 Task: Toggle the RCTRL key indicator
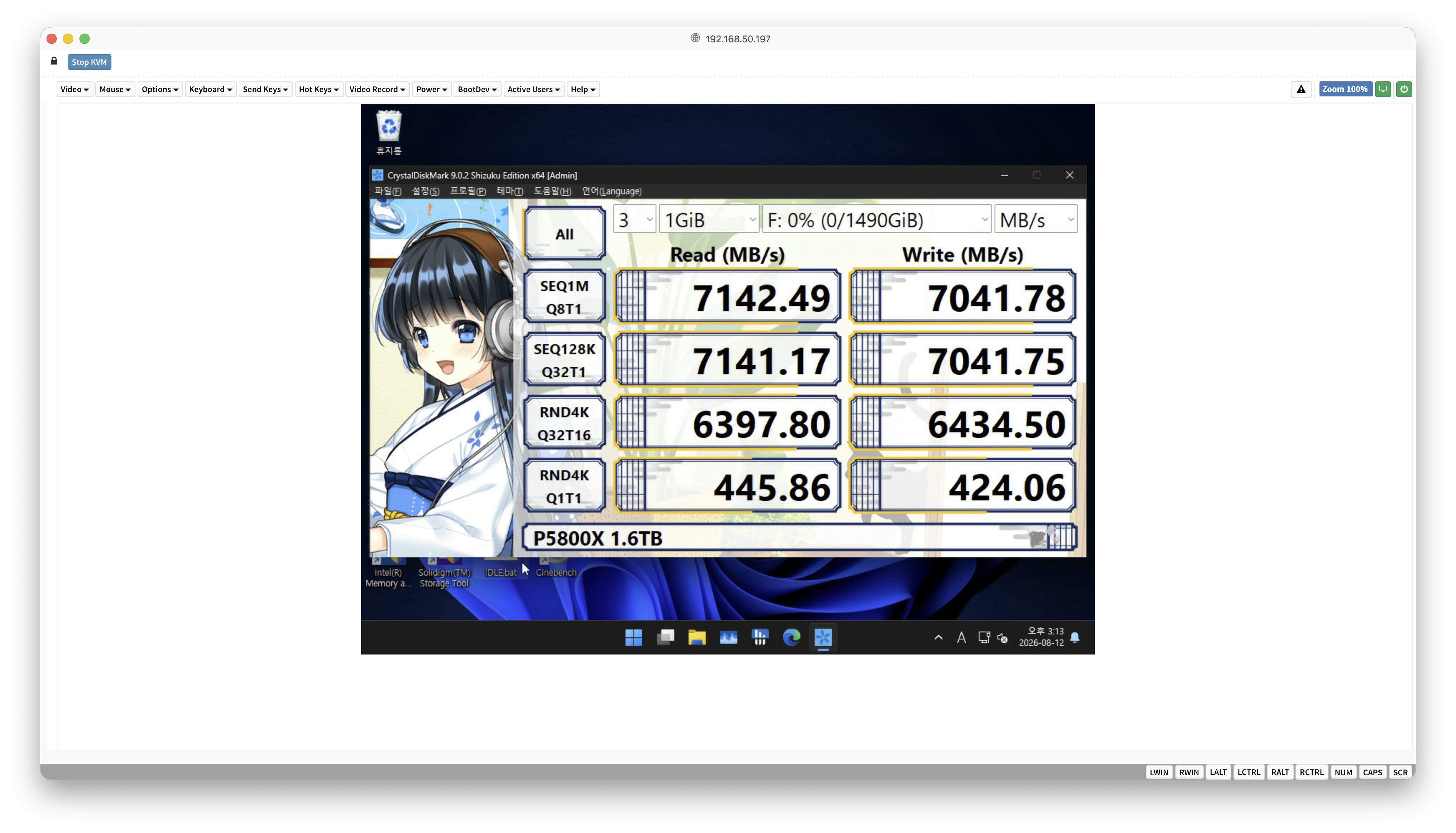[1311, 772]
